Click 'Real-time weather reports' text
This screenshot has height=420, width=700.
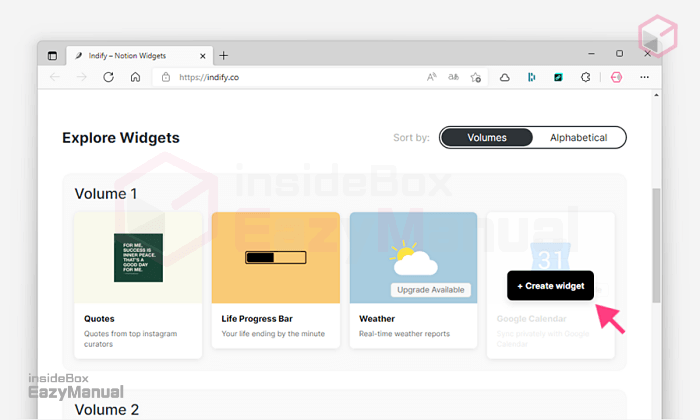click(x=404, y=333)
